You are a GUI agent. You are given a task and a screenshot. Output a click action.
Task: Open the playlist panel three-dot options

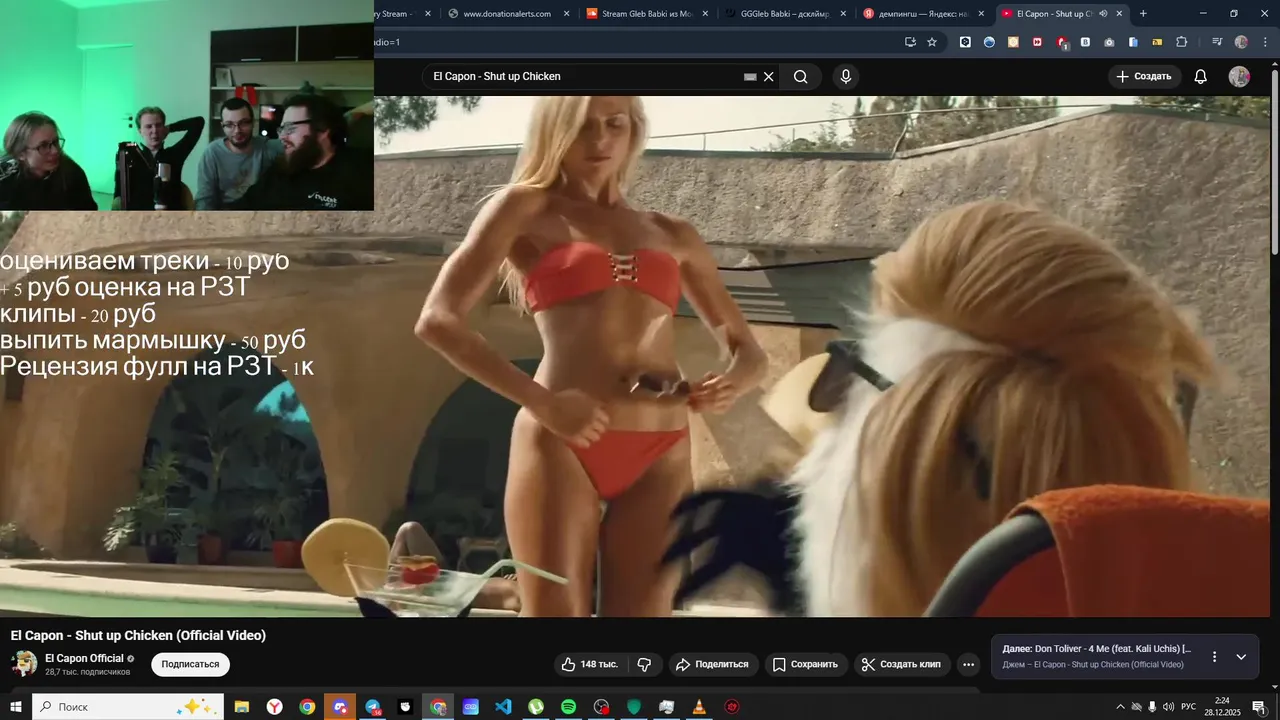[1215, 657]
